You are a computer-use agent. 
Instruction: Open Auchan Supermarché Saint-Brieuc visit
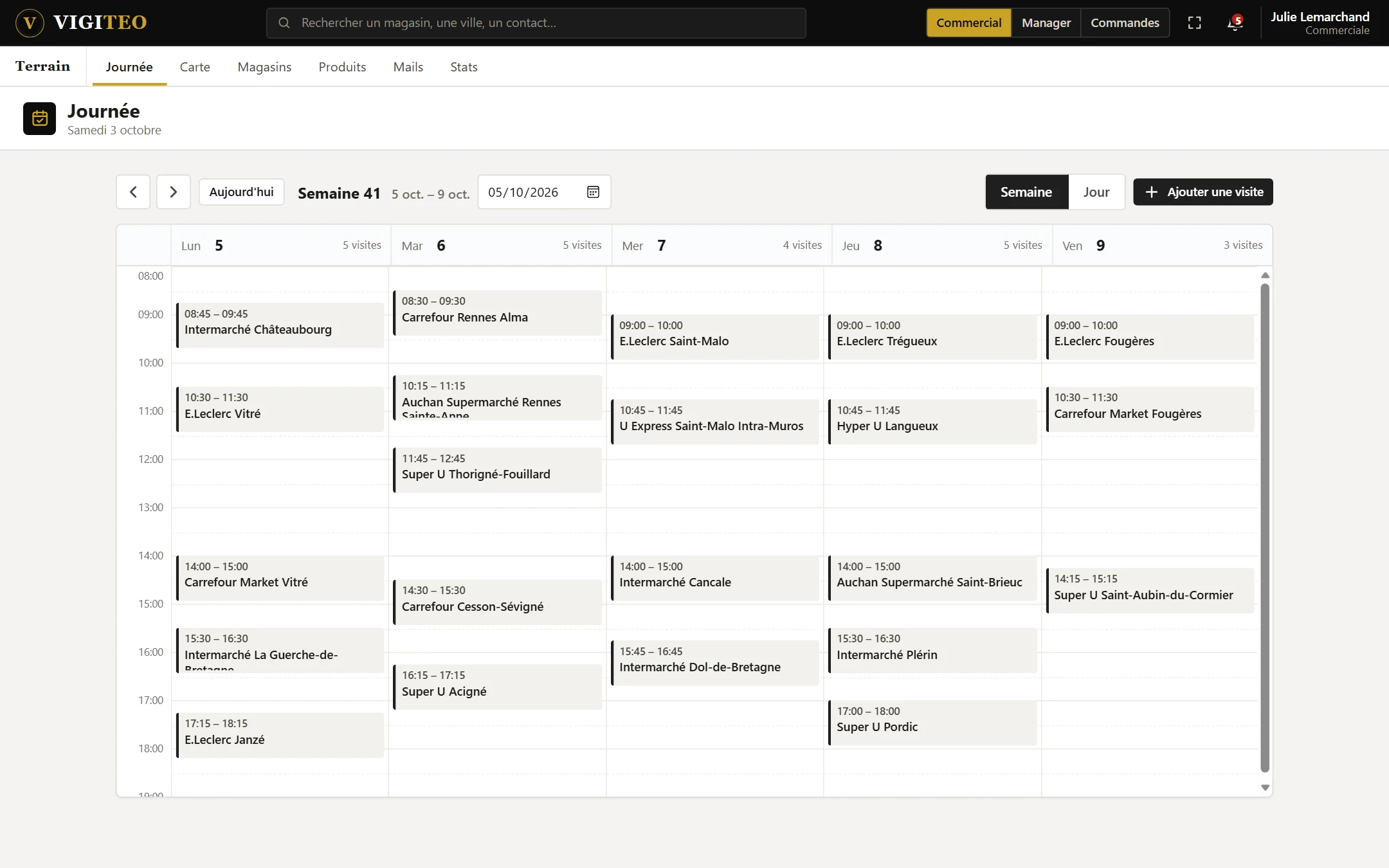(x=932, y=578)
